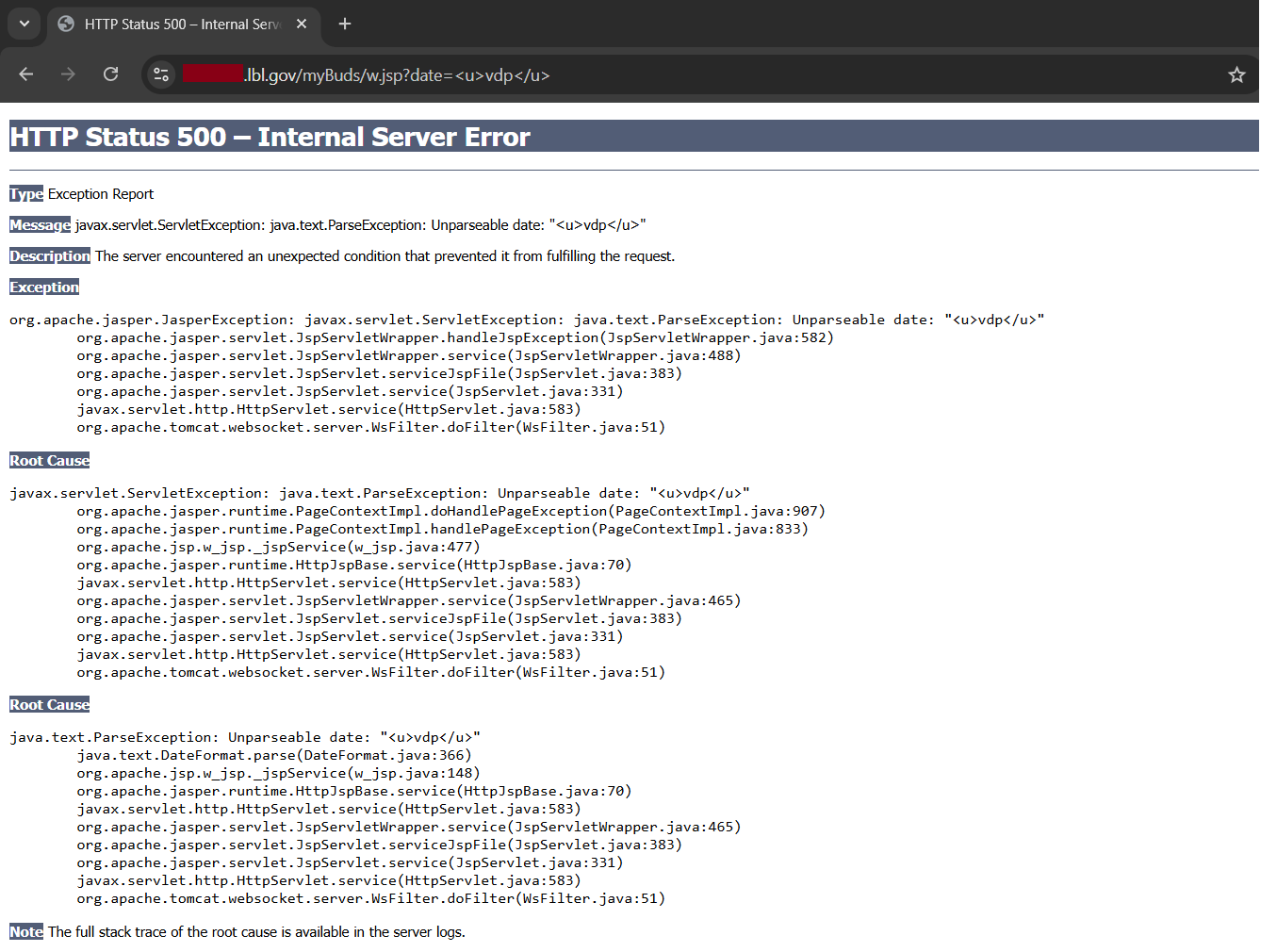The image size is (1277, 952).
Task: Select the first Root Cause heading
Action: tap(49, 460)
